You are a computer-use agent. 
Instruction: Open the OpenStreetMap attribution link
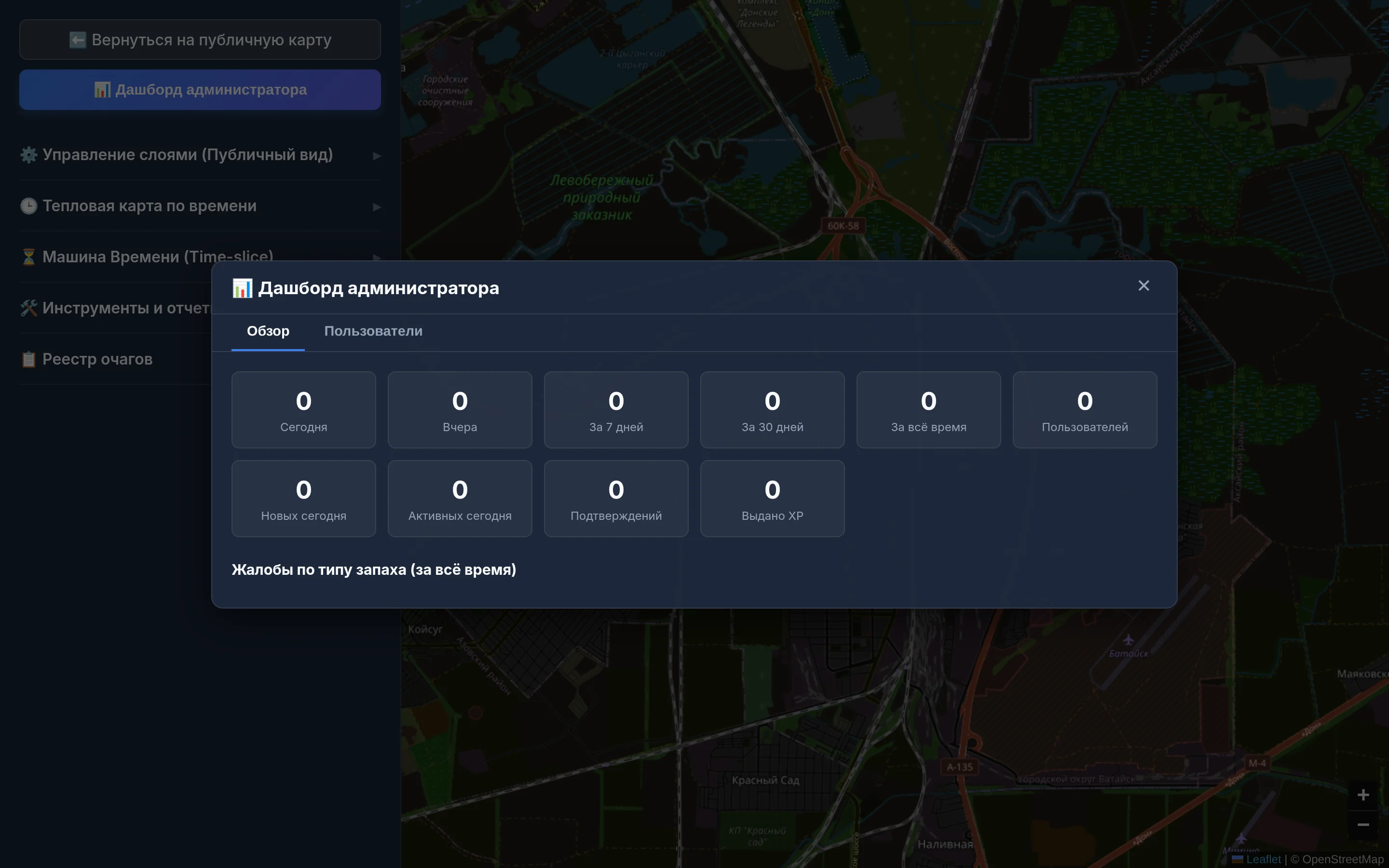[x=1343, y=859]
